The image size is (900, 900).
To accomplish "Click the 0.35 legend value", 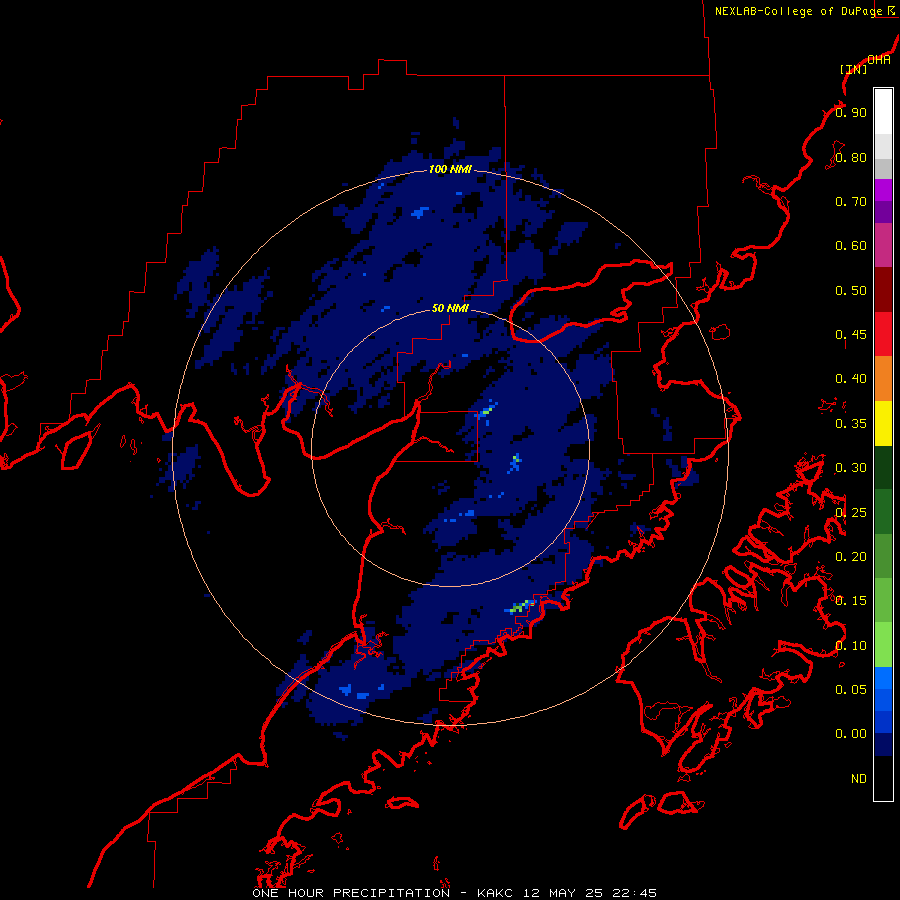I will point(851,424).
